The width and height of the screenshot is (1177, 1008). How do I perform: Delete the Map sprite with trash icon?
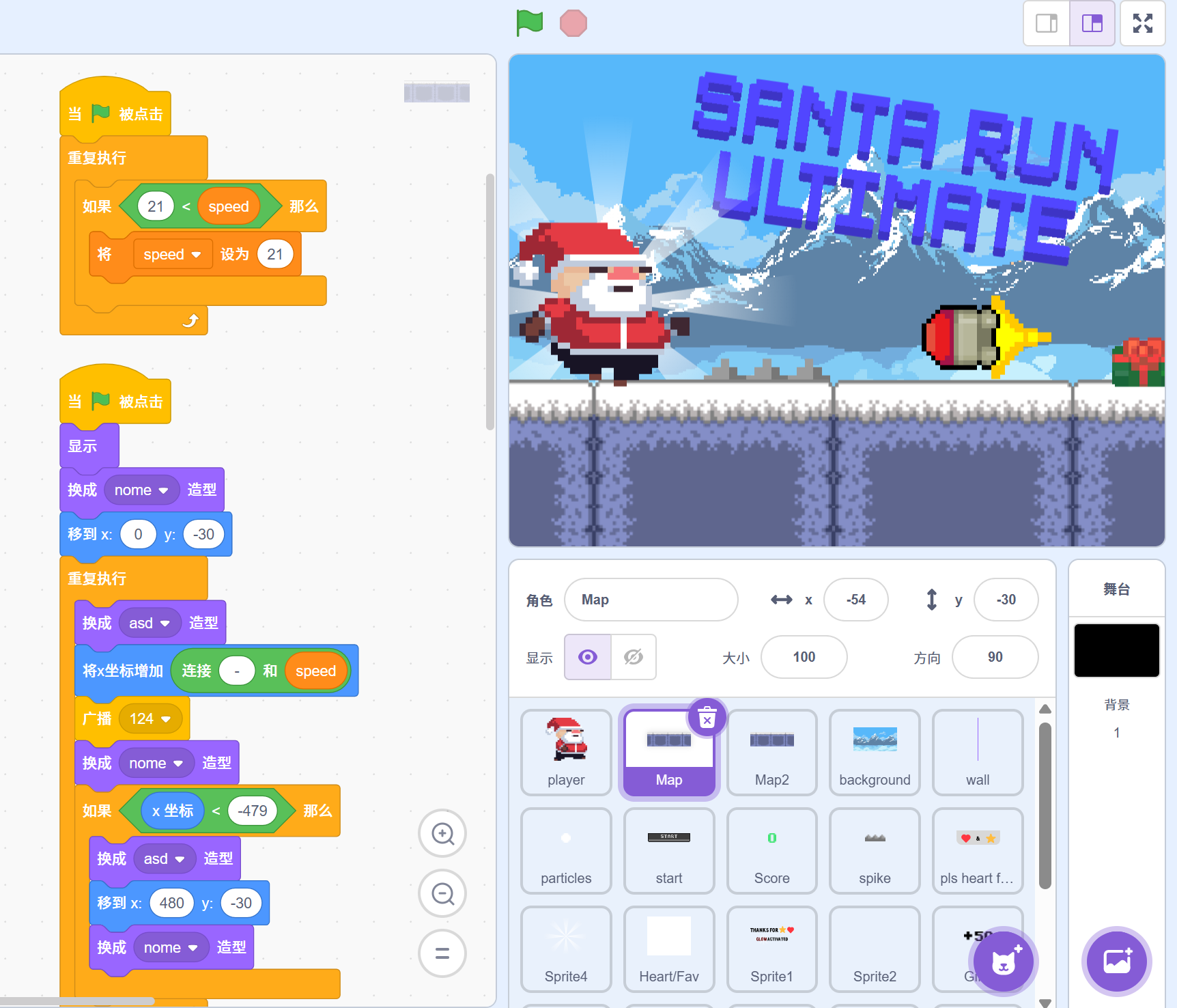[707, 718]
